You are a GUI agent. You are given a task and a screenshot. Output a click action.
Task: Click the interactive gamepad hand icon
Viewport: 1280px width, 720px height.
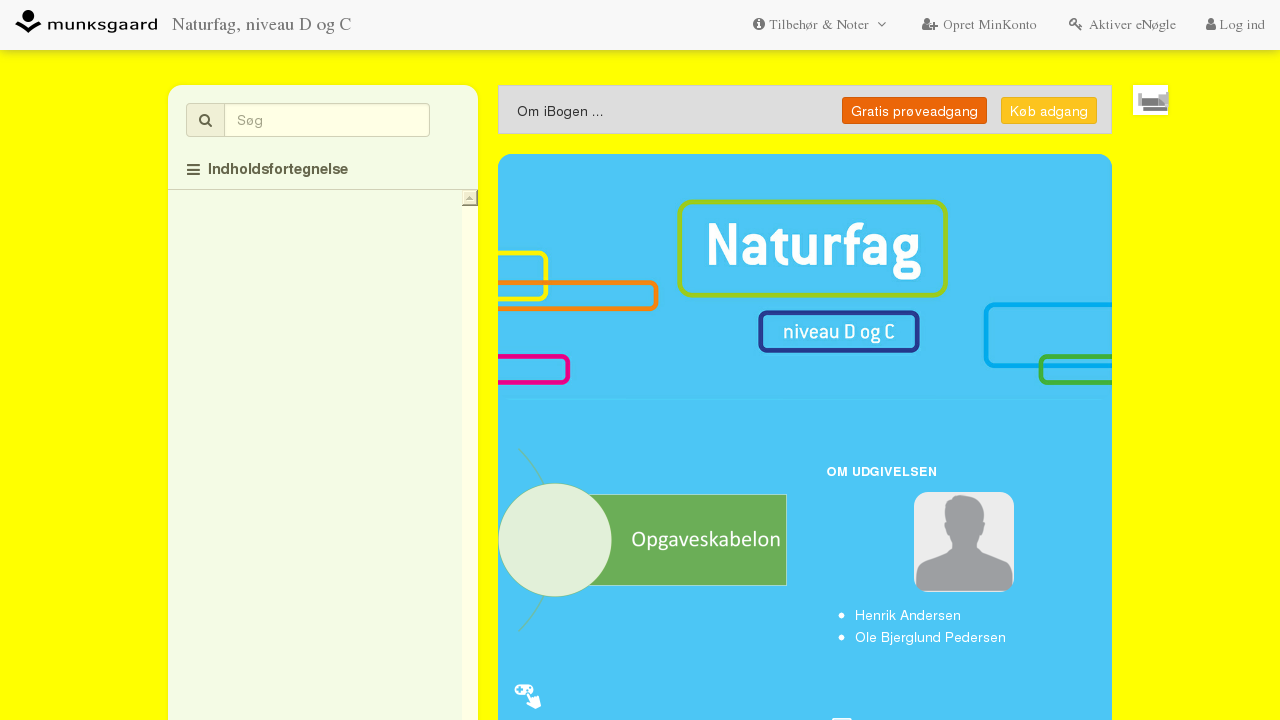coord(528,695)
